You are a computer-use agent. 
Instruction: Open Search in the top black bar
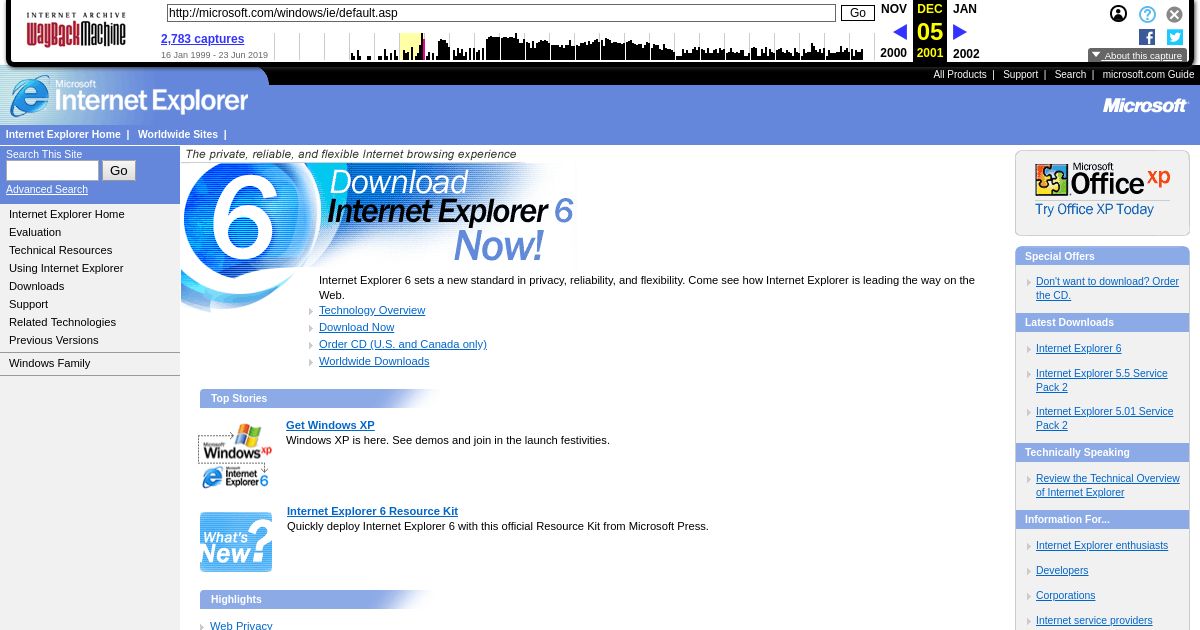[x=1070, y=75]
